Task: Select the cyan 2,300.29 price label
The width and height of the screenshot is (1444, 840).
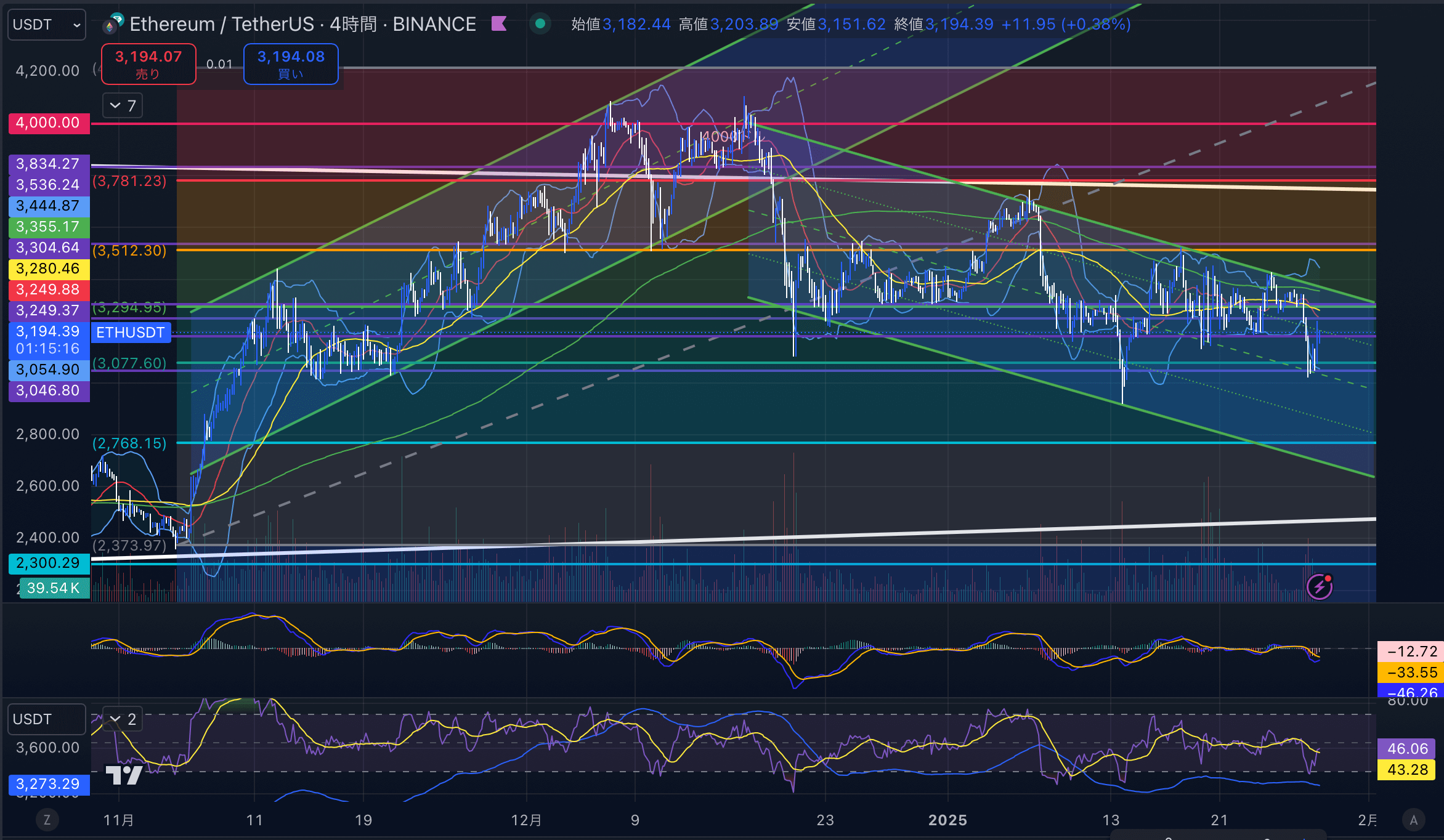Action: pos(49,563)
